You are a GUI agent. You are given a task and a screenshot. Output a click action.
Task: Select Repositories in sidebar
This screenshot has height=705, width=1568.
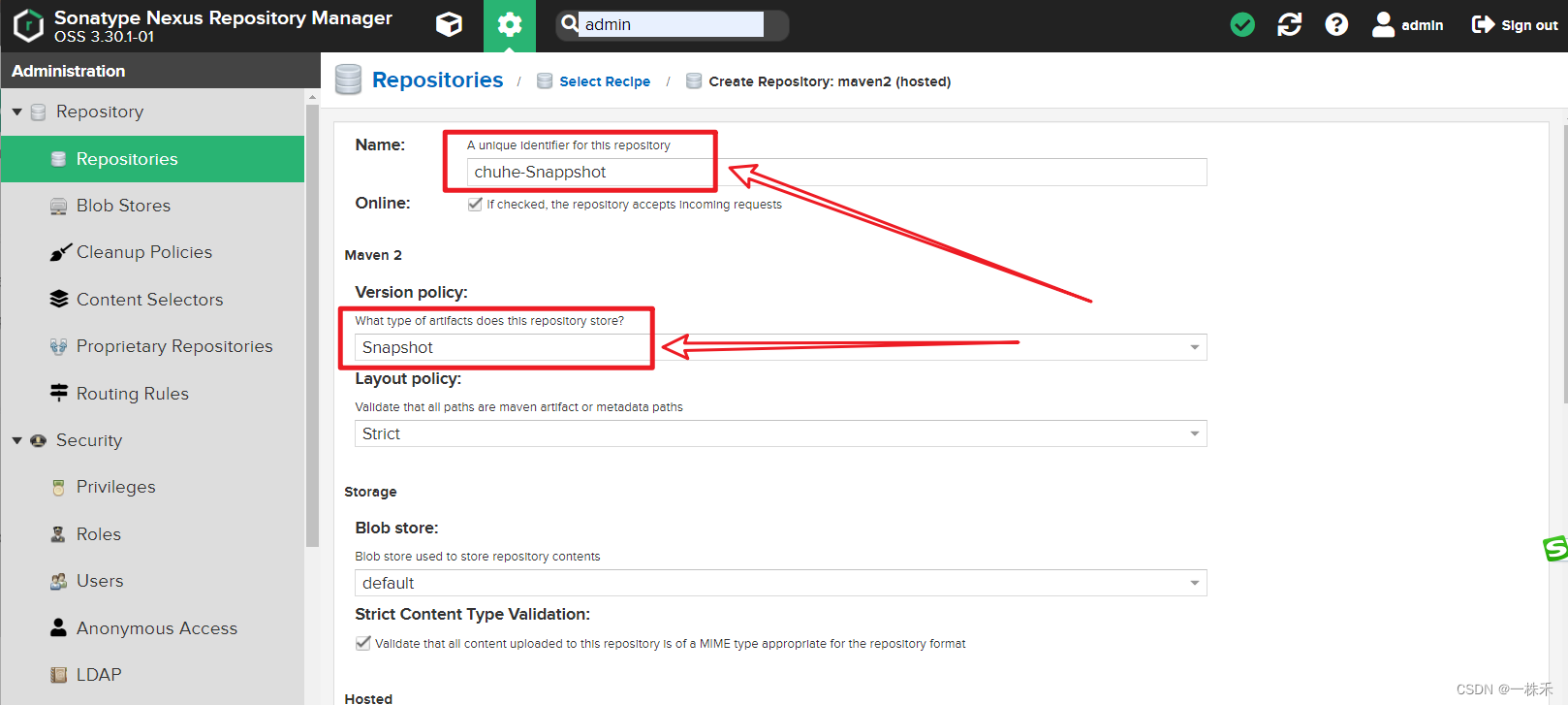click(152, 159)
